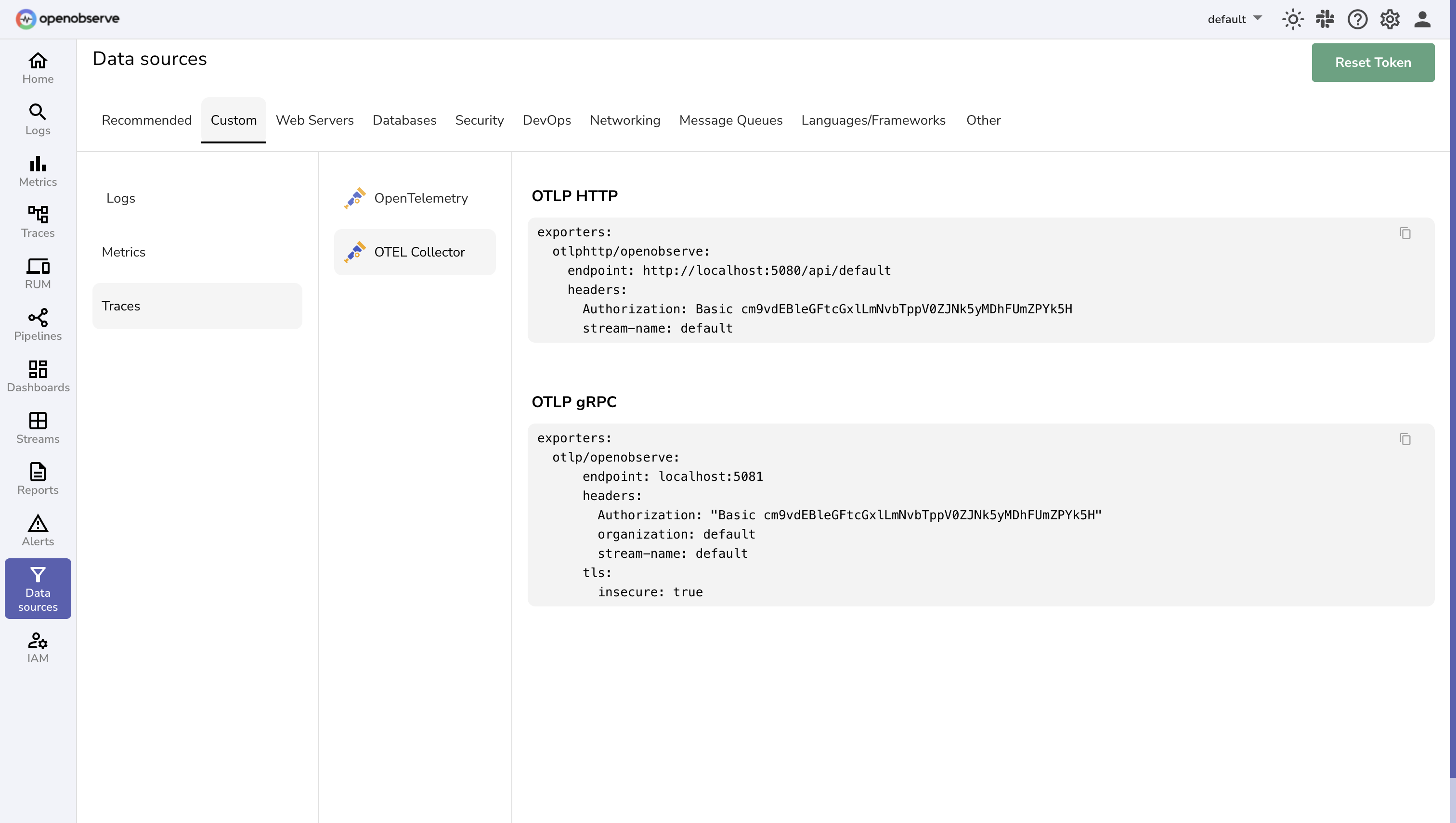Open the Dashboards sidebar icon
The height and width of the screenshot is (823, 1456).
tap(38, 376)
